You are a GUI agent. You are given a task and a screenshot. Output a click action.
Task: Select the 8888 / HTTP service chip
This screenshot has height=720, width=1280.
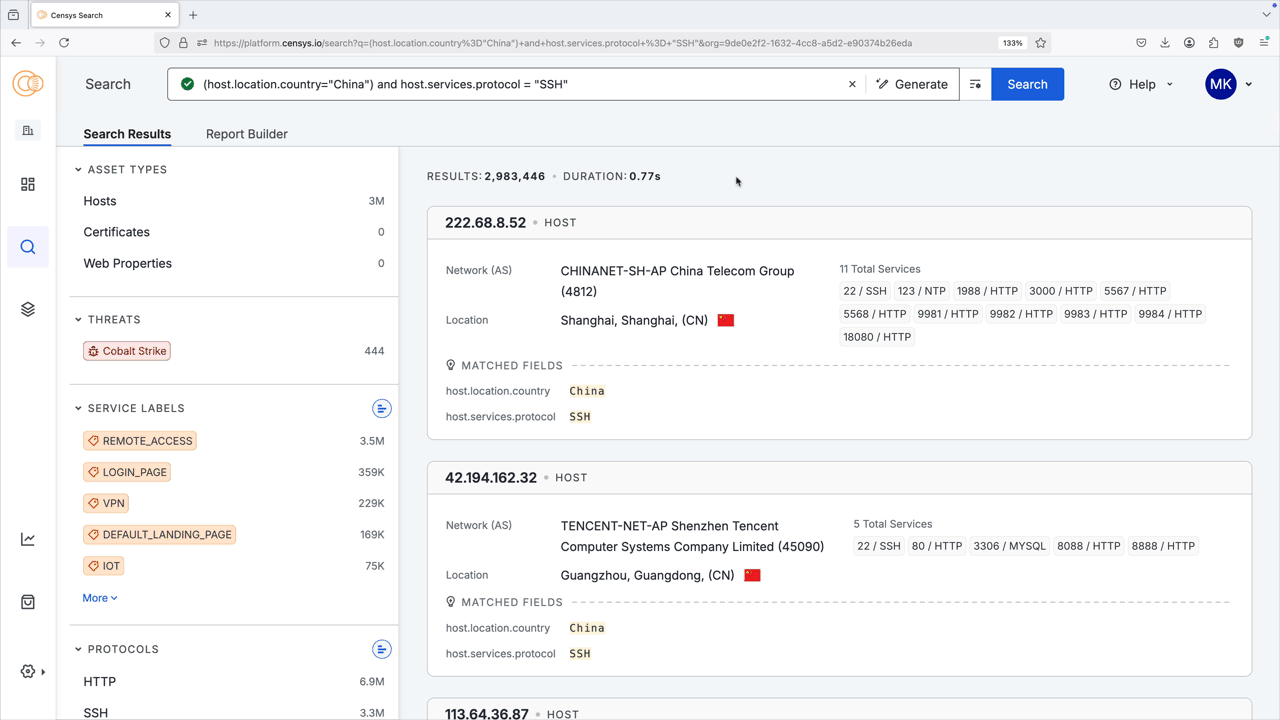tap(1163, 546)
